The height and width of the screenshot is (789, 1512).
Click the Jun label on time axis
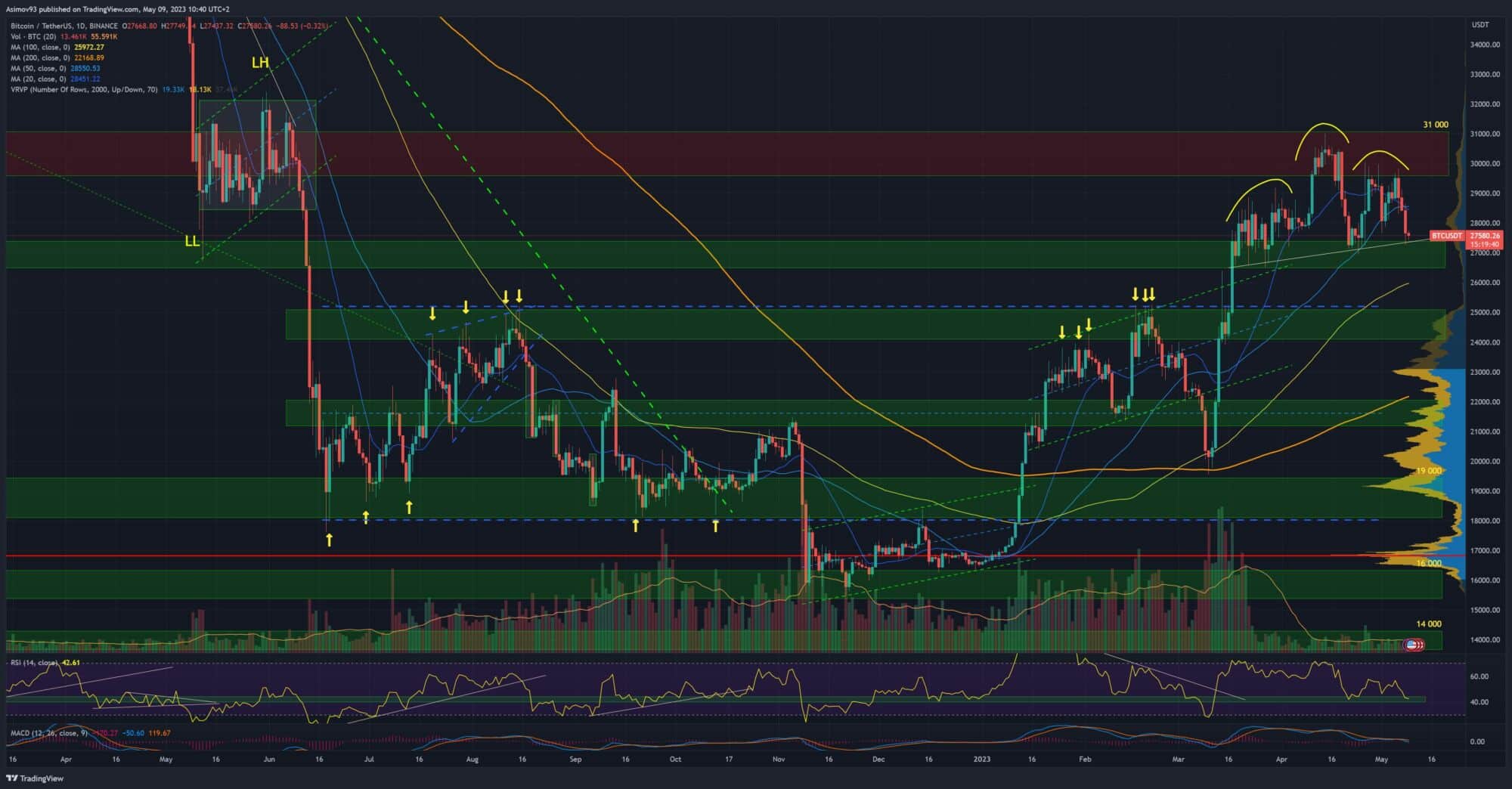pos(269,760)
